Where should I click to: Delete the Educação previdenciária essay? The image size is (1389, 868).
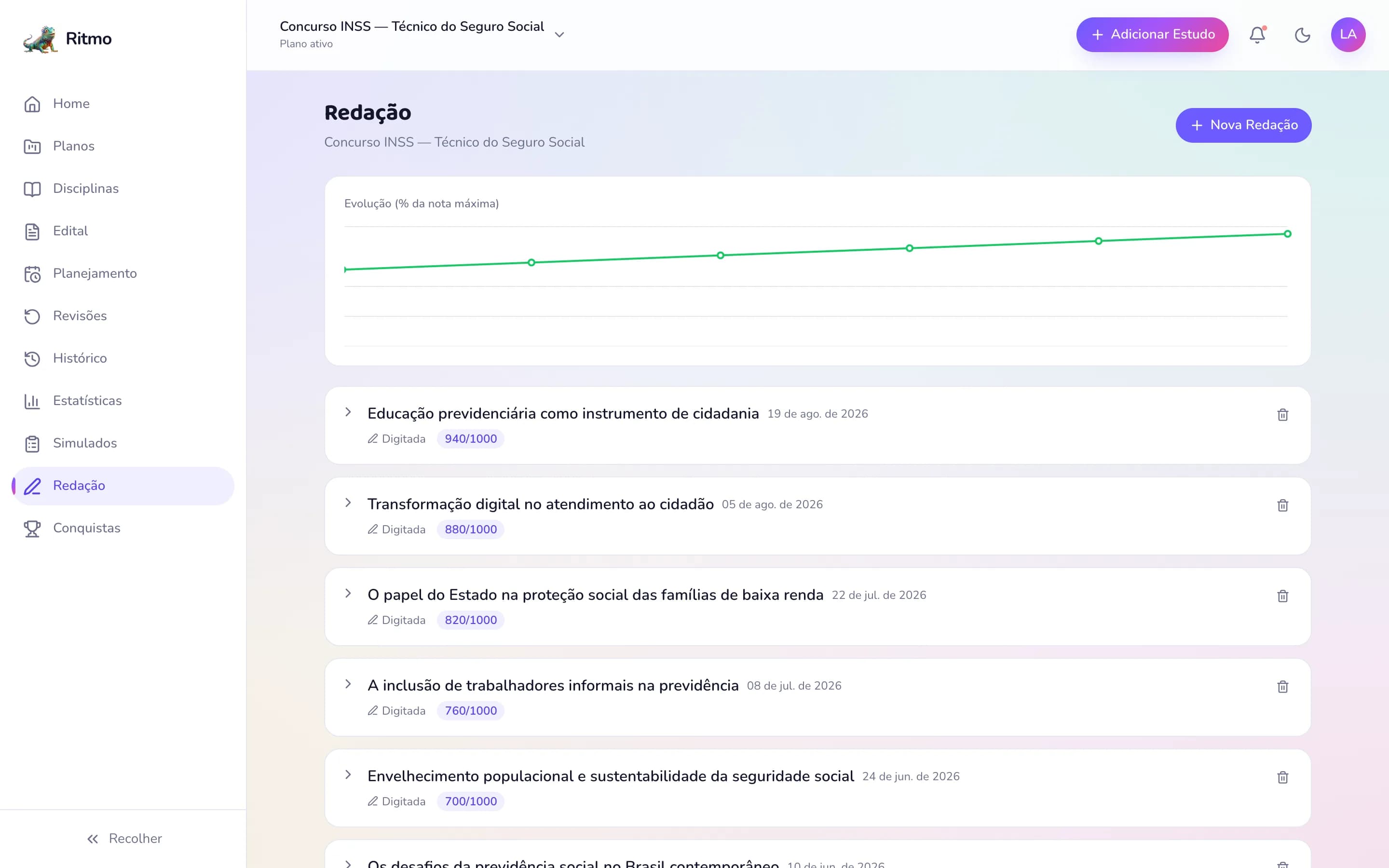pos(1282,415)
